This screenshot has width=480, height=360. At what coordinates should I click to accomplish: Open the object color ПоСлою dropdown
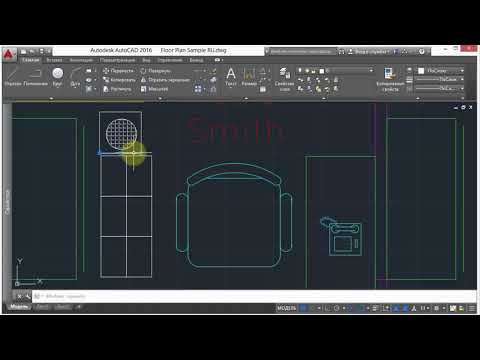[440, 71]
